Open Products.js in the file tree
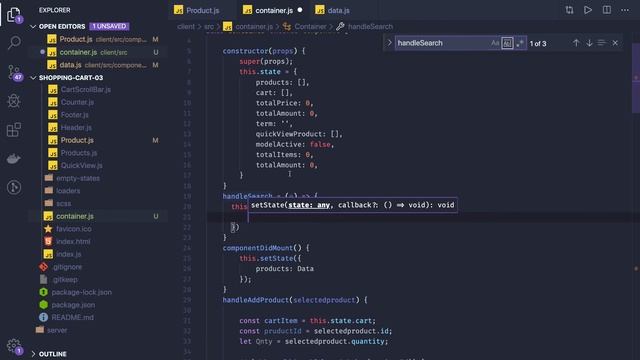Screen dimensions: 640x360 [x=98, y=153]
